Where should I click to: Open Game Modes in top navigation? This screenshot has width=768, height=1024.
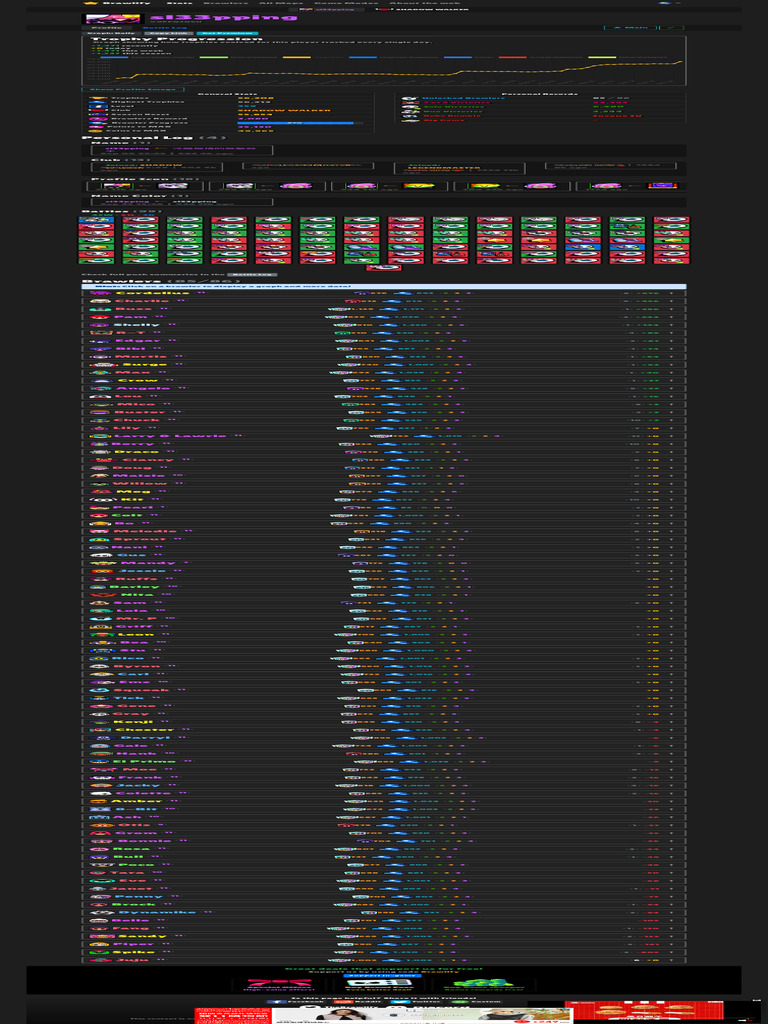pyautogui.click(x=346, y=3)
